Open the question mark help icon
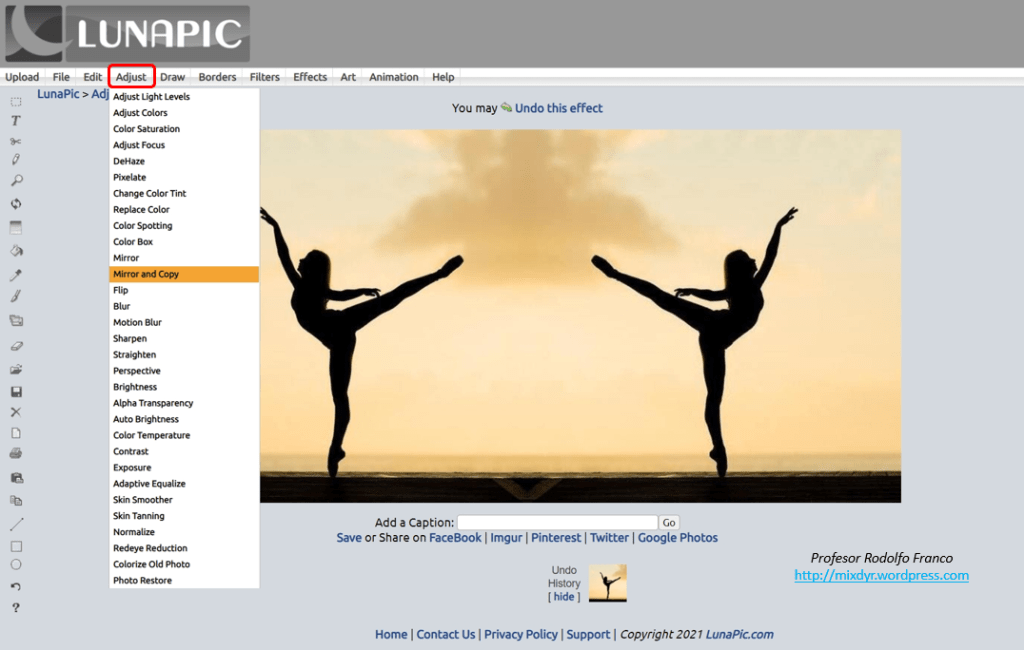Screen dimensions: 1024x650 click(16, 608)
